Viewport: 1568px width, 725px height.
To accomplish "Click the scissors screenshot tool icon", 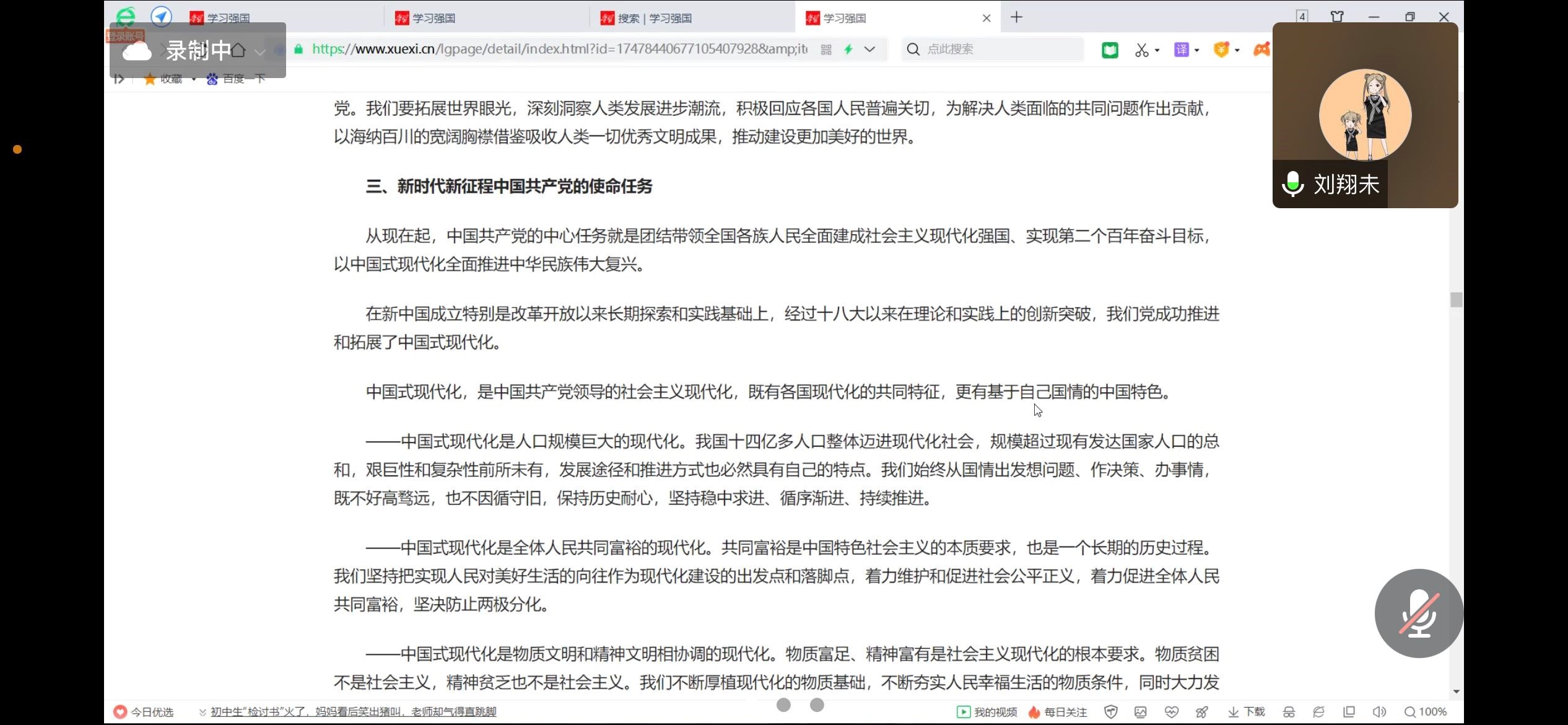I will coord(1141,50).
